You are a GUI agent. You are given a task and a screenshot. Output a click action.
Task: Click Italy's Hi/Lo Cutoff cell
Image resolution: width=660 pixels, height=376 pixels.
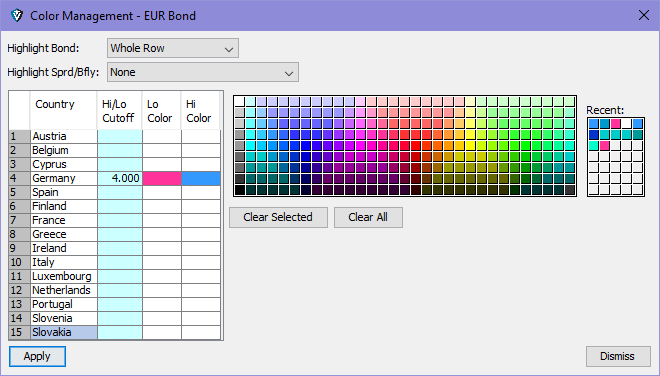[x=120, y=262]
